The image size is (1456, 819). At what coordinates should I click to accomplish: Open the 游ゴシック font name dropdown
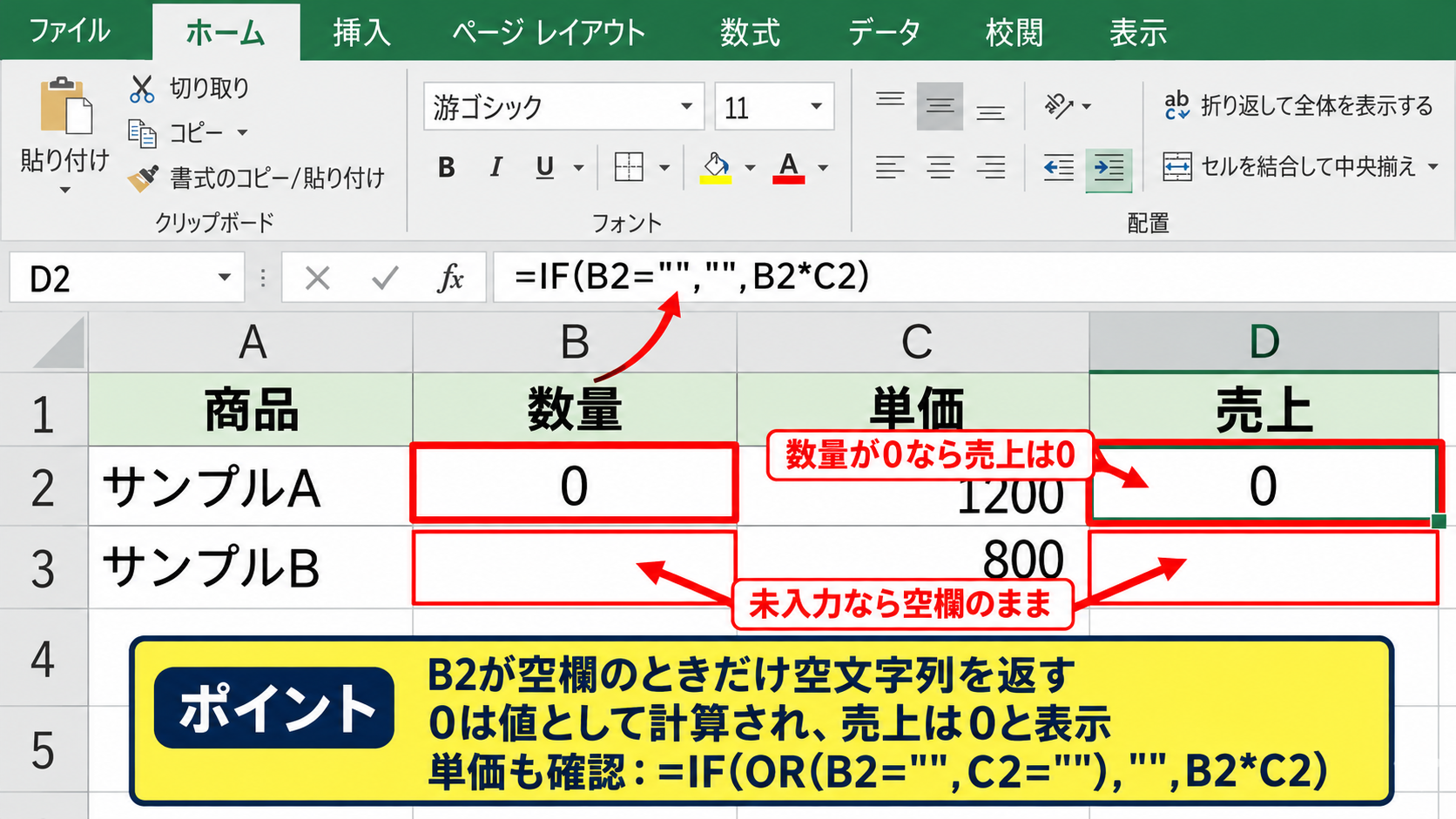tap(687, 106)
